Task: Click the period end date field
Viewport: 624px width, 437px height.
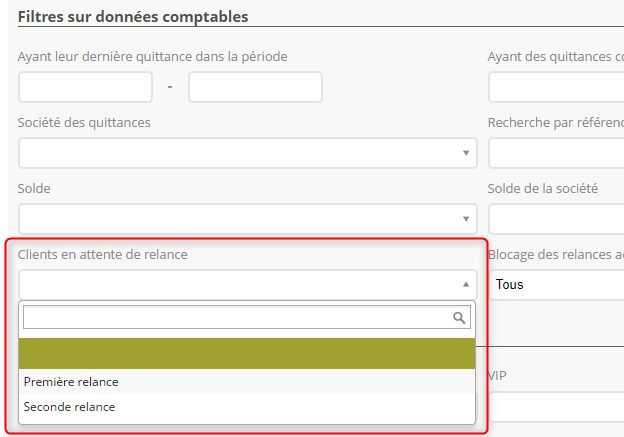Action: [255, 87]
